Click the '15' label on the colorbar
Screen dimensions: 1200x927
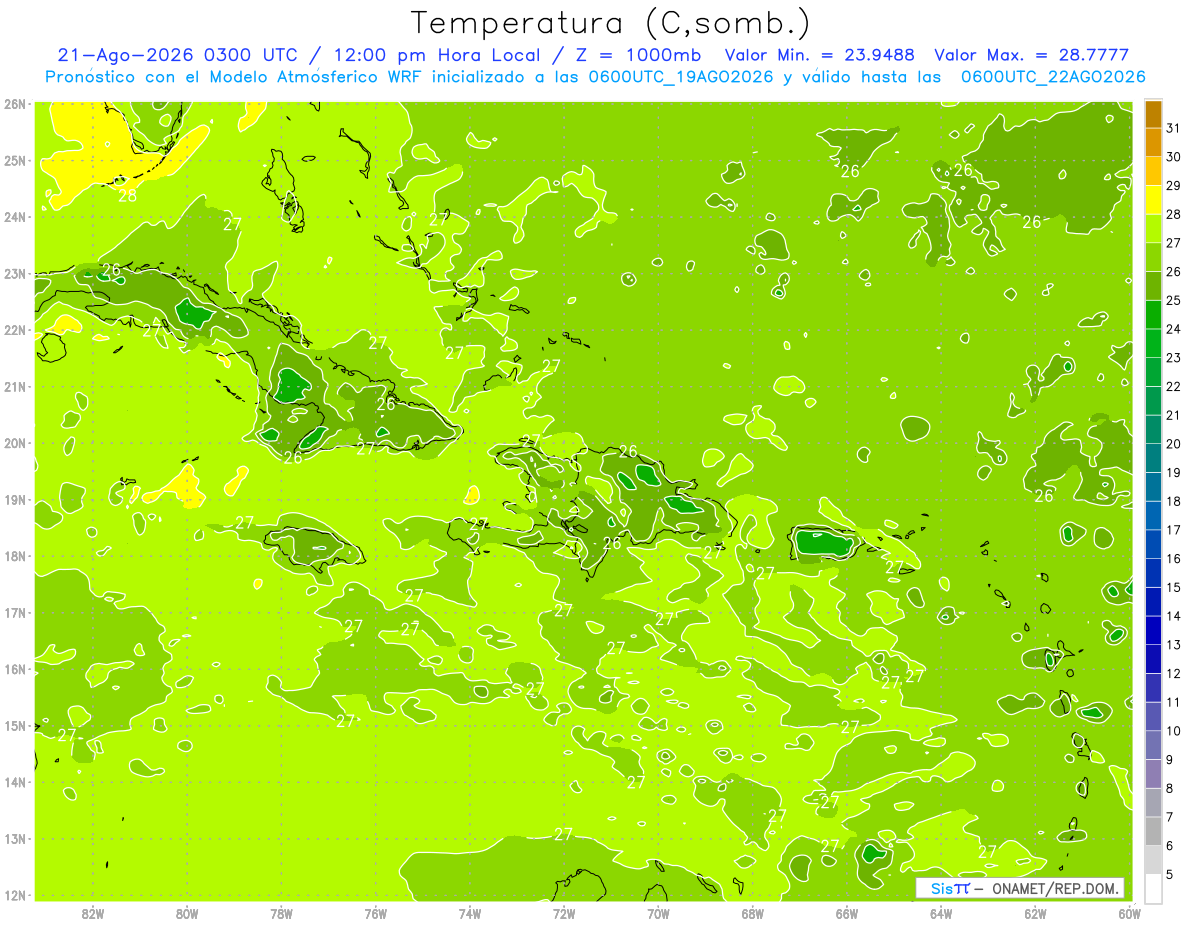1174,588
